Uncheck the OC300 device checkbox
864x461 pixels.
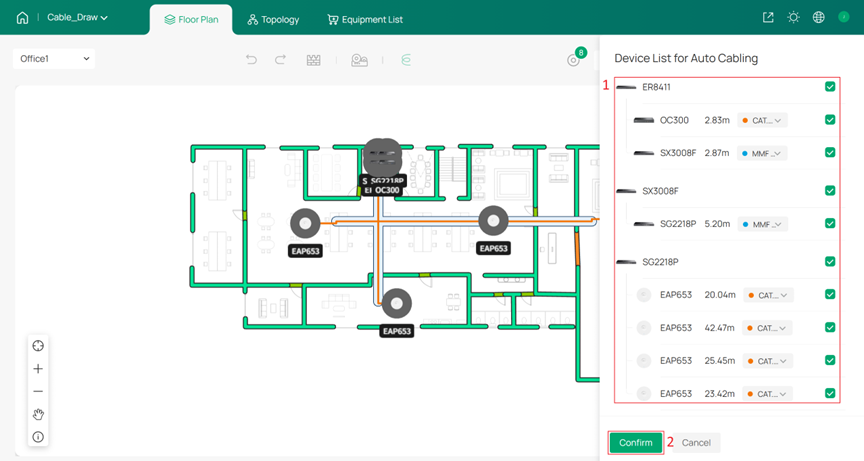point(830,120)
